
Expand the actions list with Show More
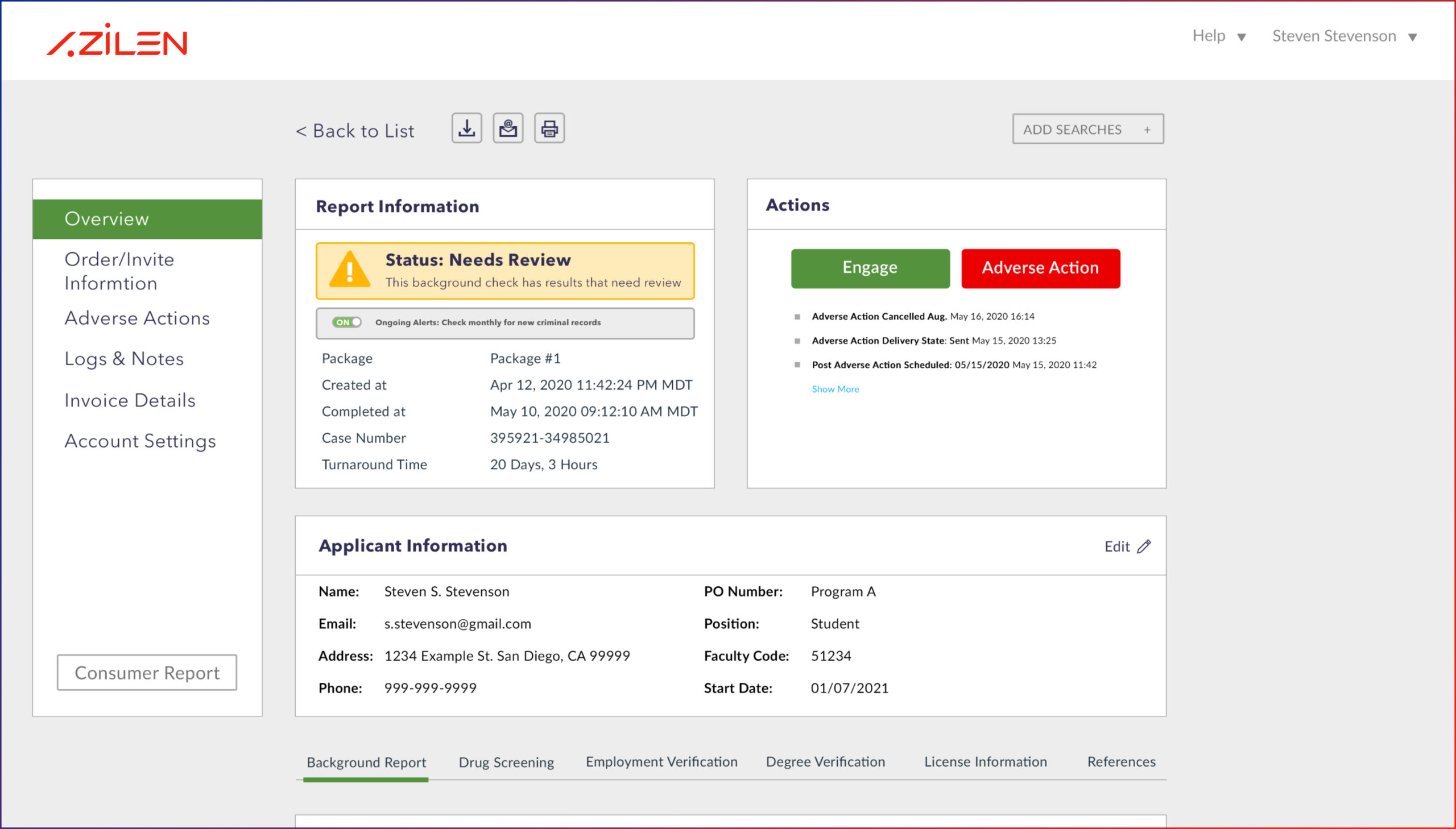coord(835,389)
